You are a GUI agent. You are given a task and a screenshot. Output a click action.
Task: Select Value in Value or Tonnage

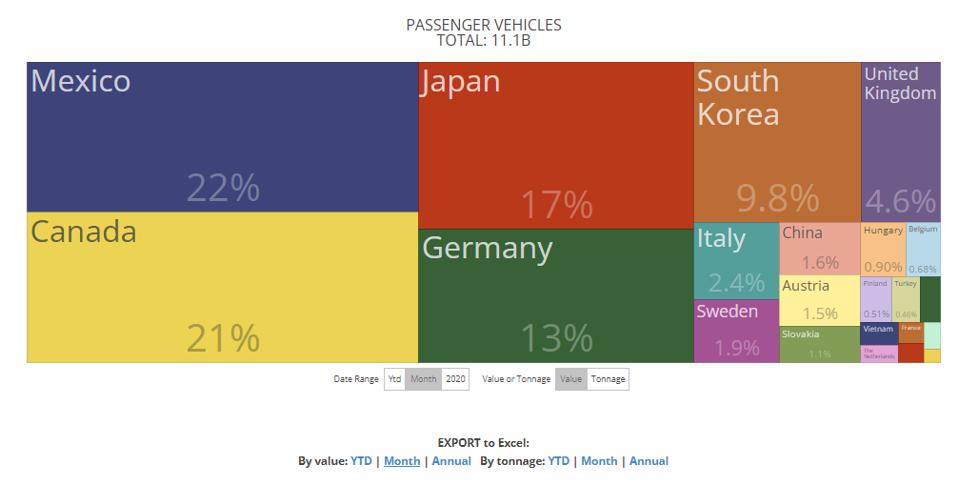571,379
